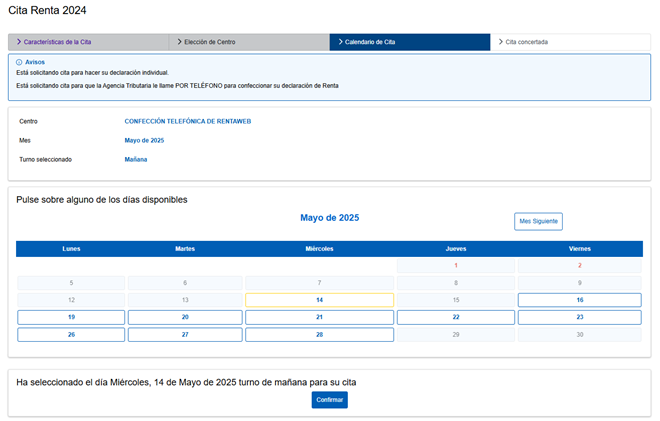Click the Mañana selected shift value
Screen dimensions: 660x421
pos(136,159)
